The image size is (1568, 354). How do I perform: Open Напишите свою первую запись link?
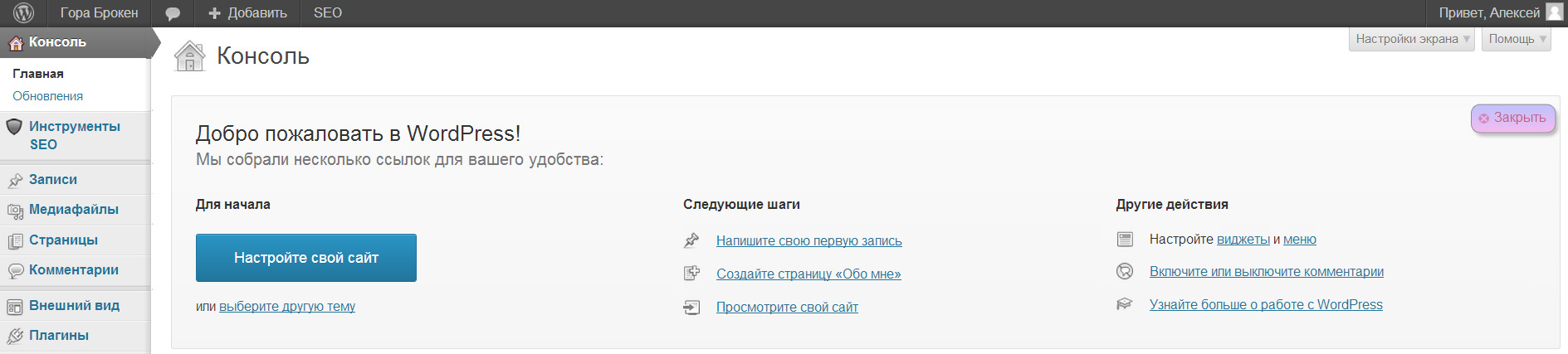809,241
